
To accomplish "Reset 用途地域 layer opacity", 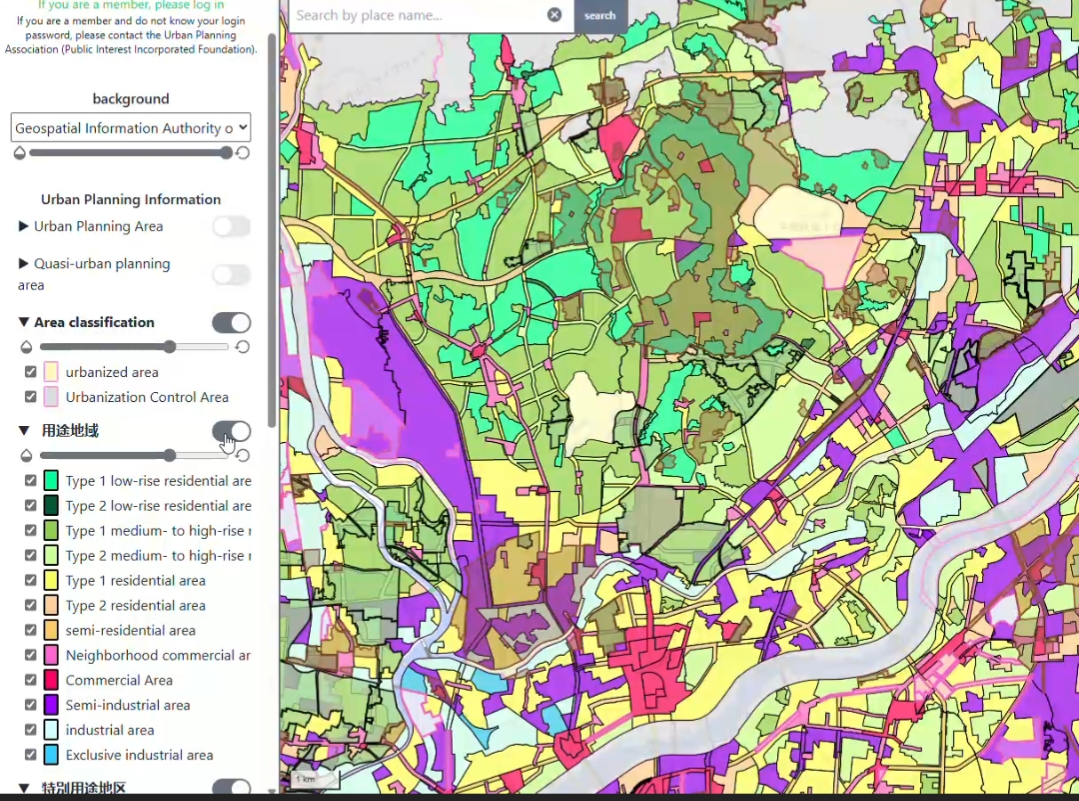I will pos(243,456).
